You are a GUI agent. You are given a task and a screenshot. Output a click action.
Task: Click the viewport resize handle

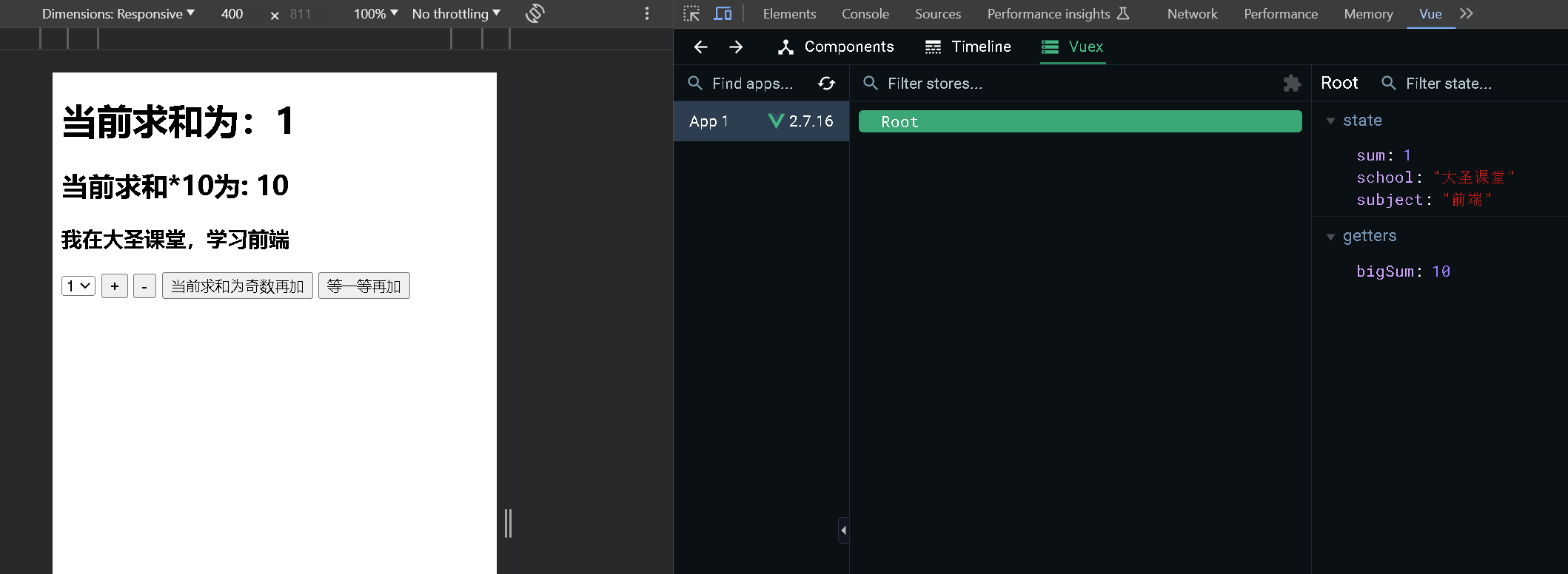(508, 523)
